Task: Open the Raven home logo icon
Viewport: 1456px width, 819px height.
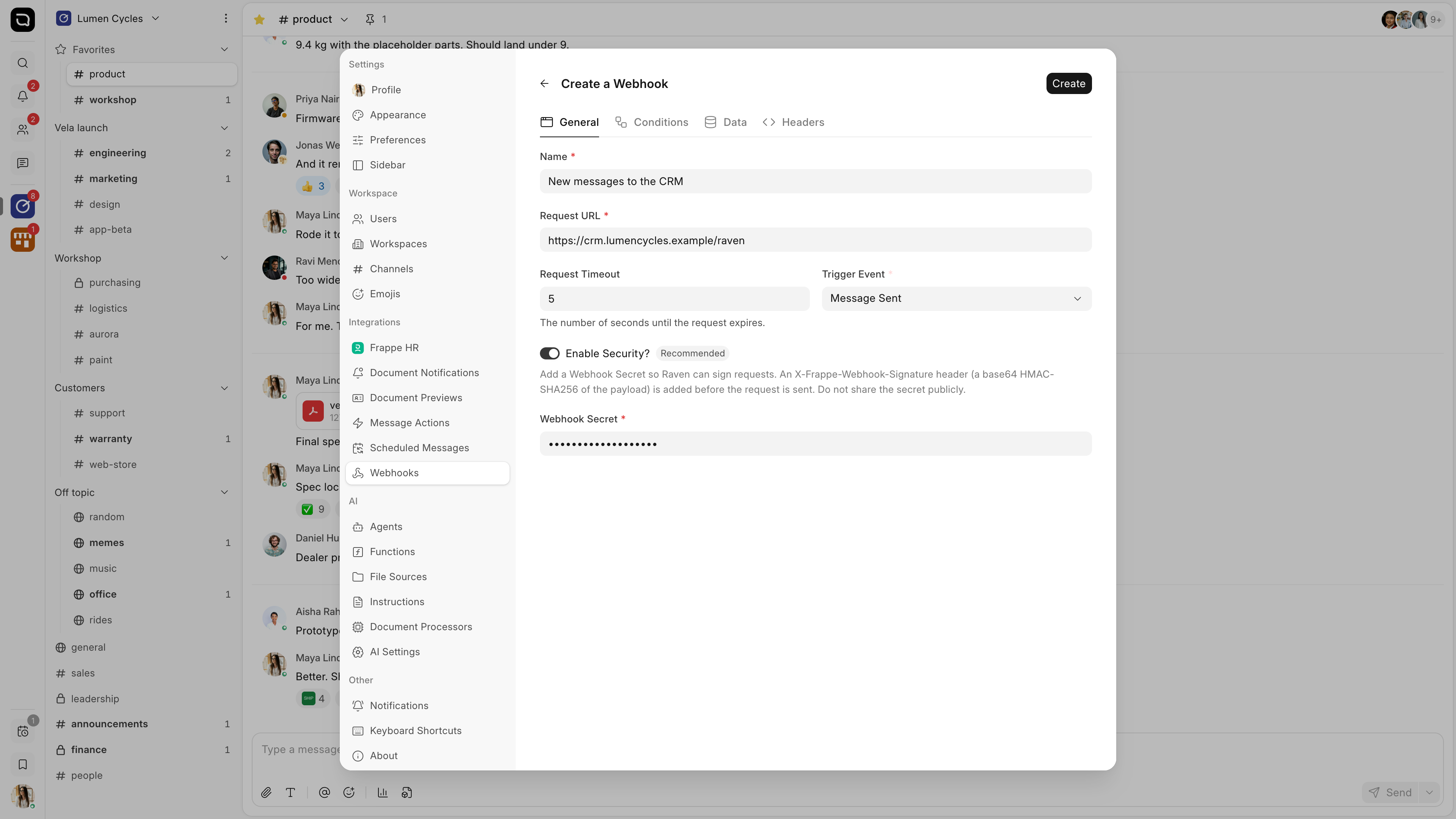Action: coord(23,20)
